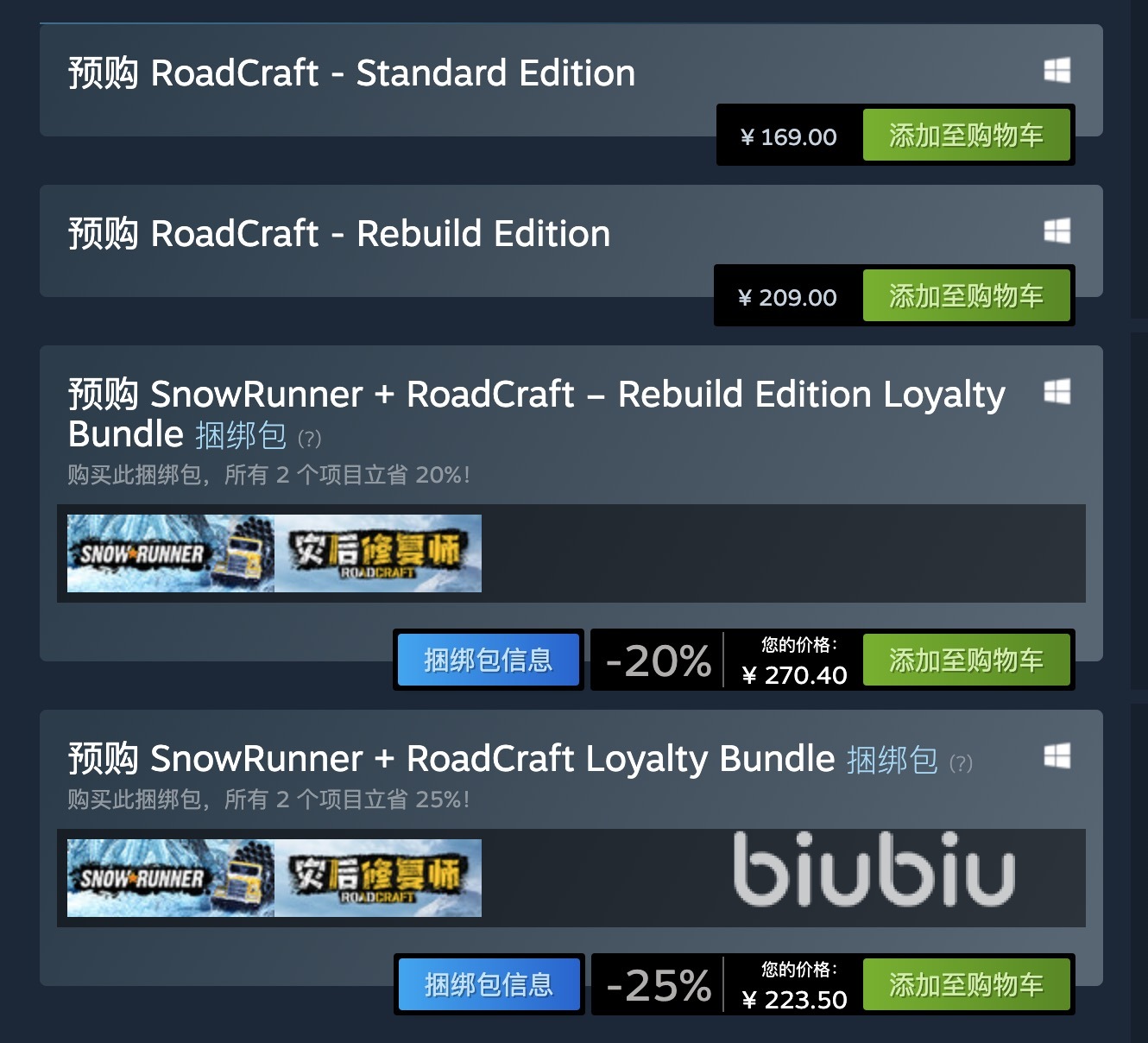Open 捆绑包信息 for the 20% bundle
This screenshot has width=1148, height=1043.
[x=489, y=661]
